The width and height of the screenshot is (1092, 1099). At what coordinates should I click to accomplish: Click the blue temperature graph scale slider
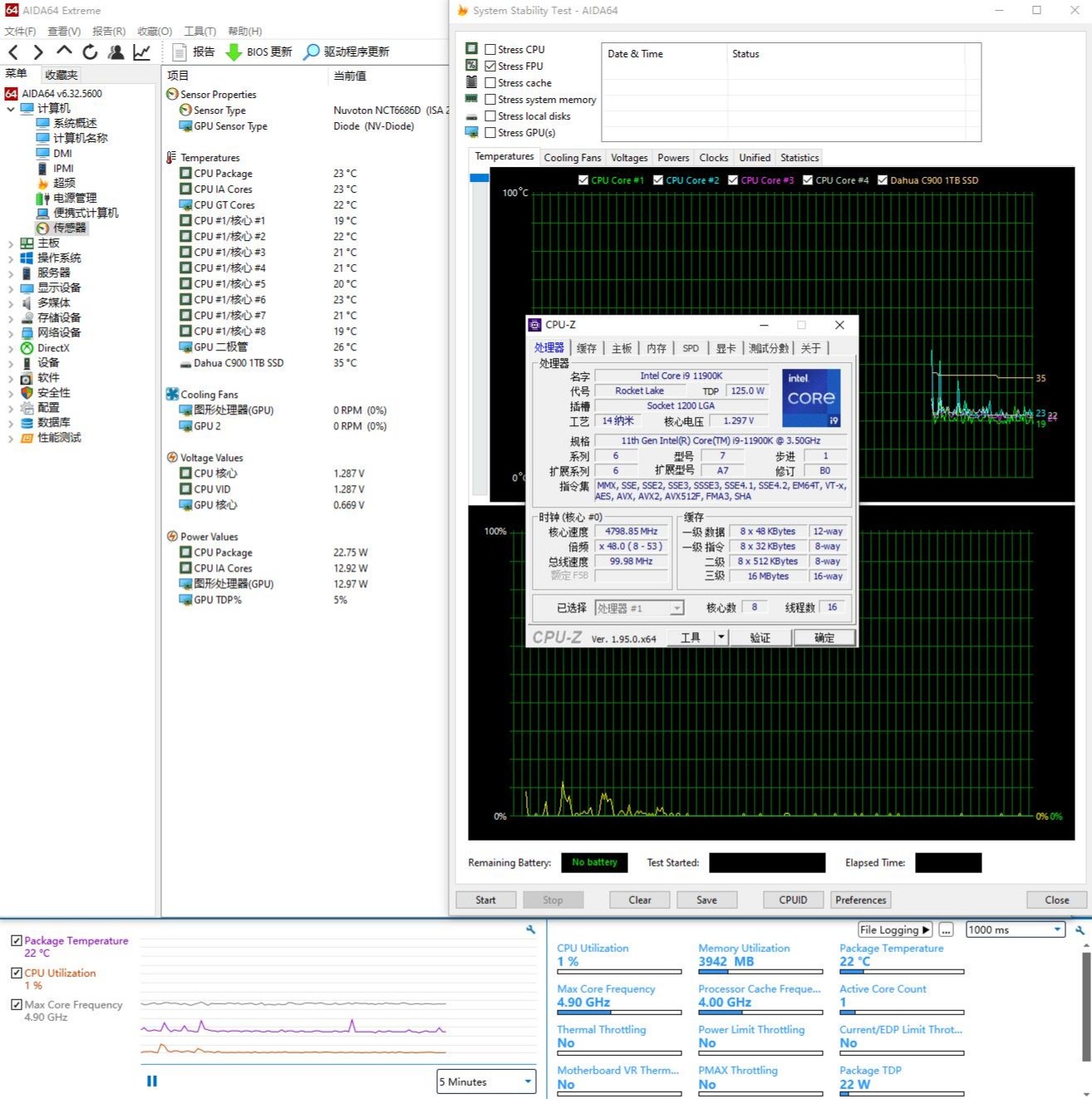pyautogui.click(x=479, y=178)
